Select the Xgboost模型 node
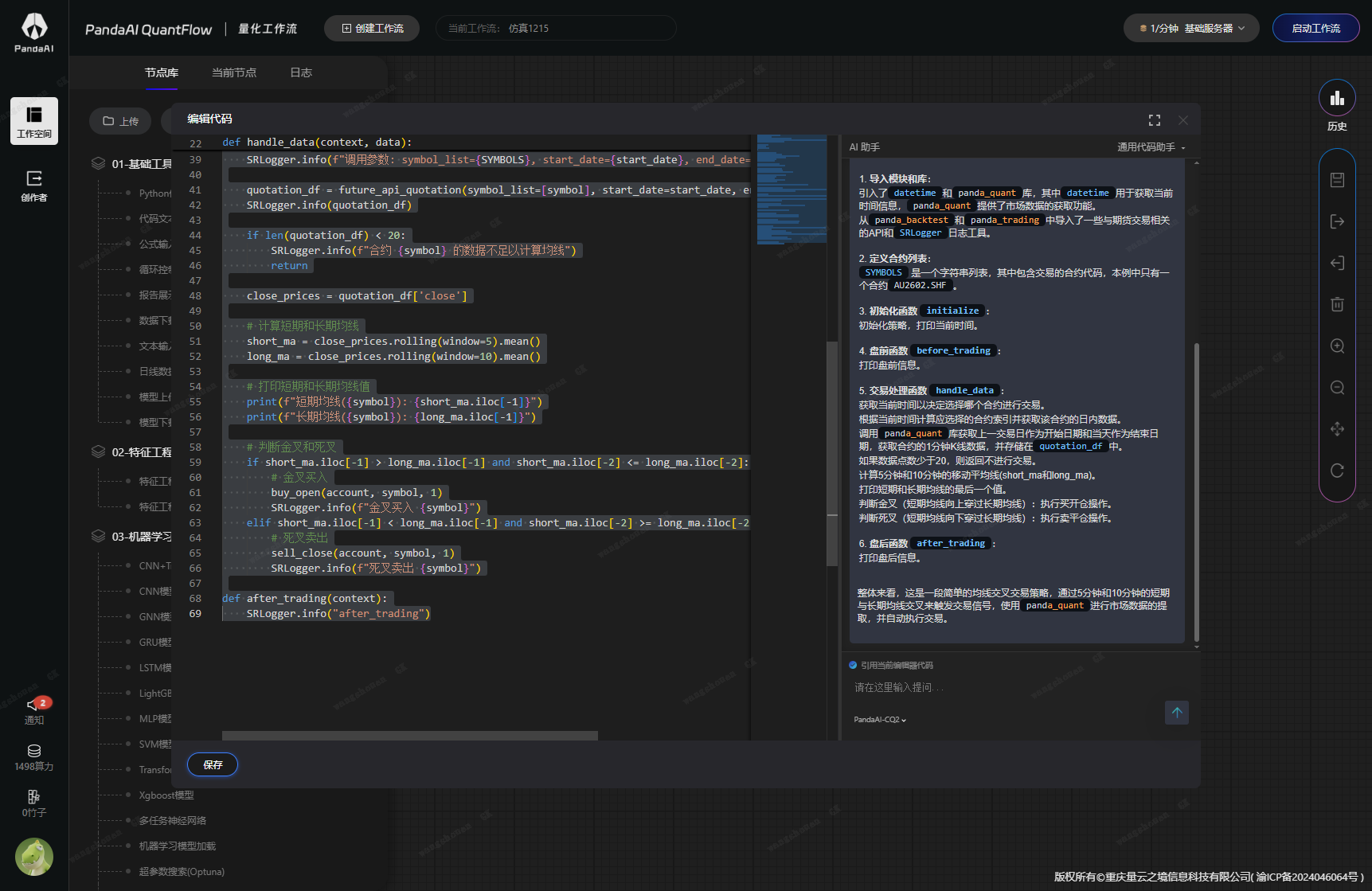This screenshot has height=891, width=1372. click(x=166, y=795)
